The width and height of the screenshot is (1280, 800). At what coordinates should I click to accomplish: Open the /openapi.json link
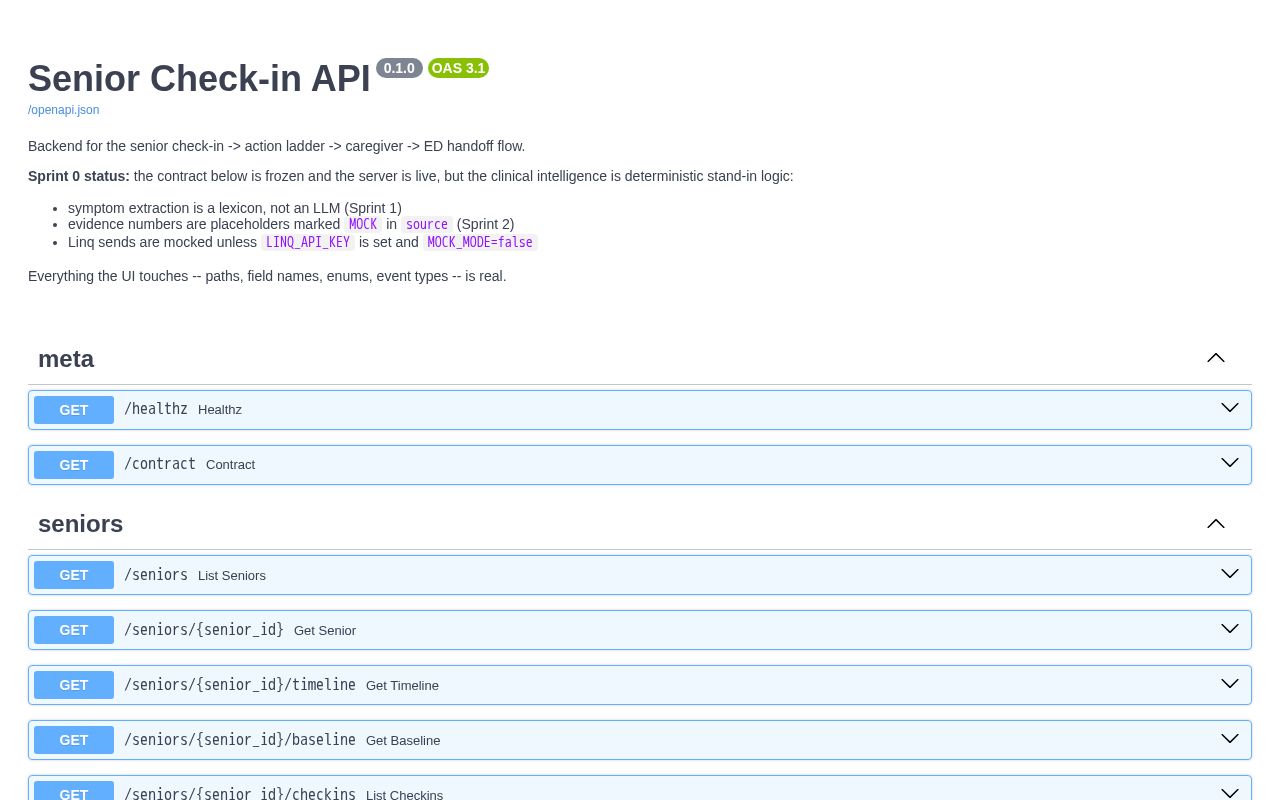tap(63, 110)
